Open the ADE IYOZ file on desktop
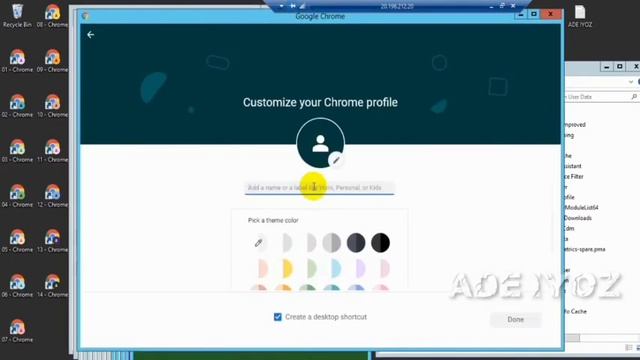Image resolution: width=640 pixels, height=360 pixels. tap(580, 16)
